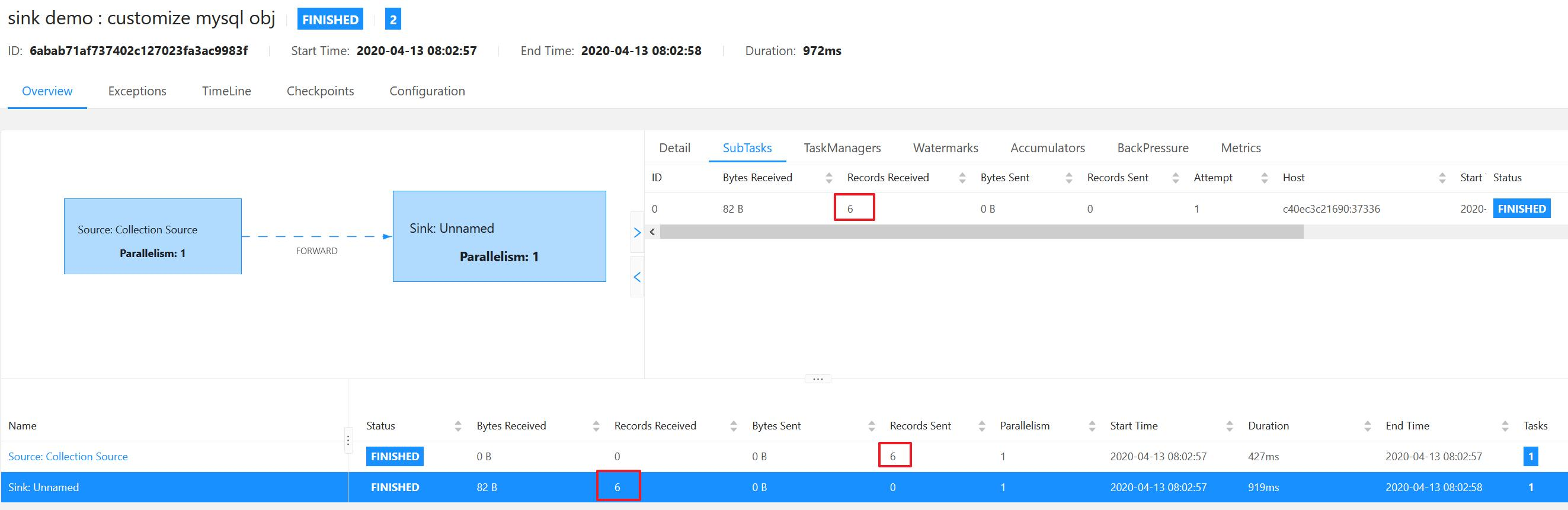
Task: View the TaskManagers tab
Action: click(842, 148)
